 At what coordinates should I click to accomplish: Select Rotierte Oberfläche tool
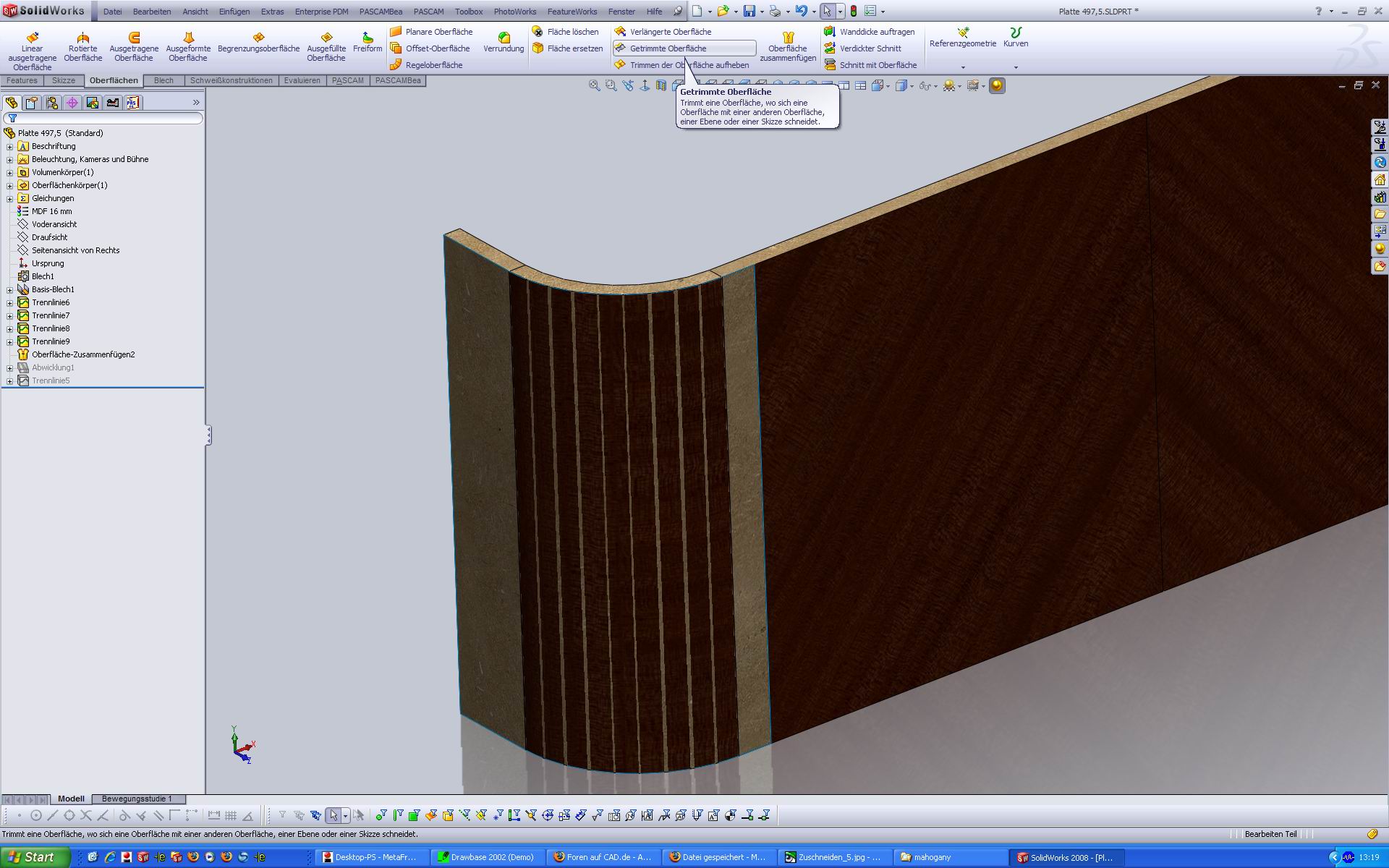click(x=82, y=47)
